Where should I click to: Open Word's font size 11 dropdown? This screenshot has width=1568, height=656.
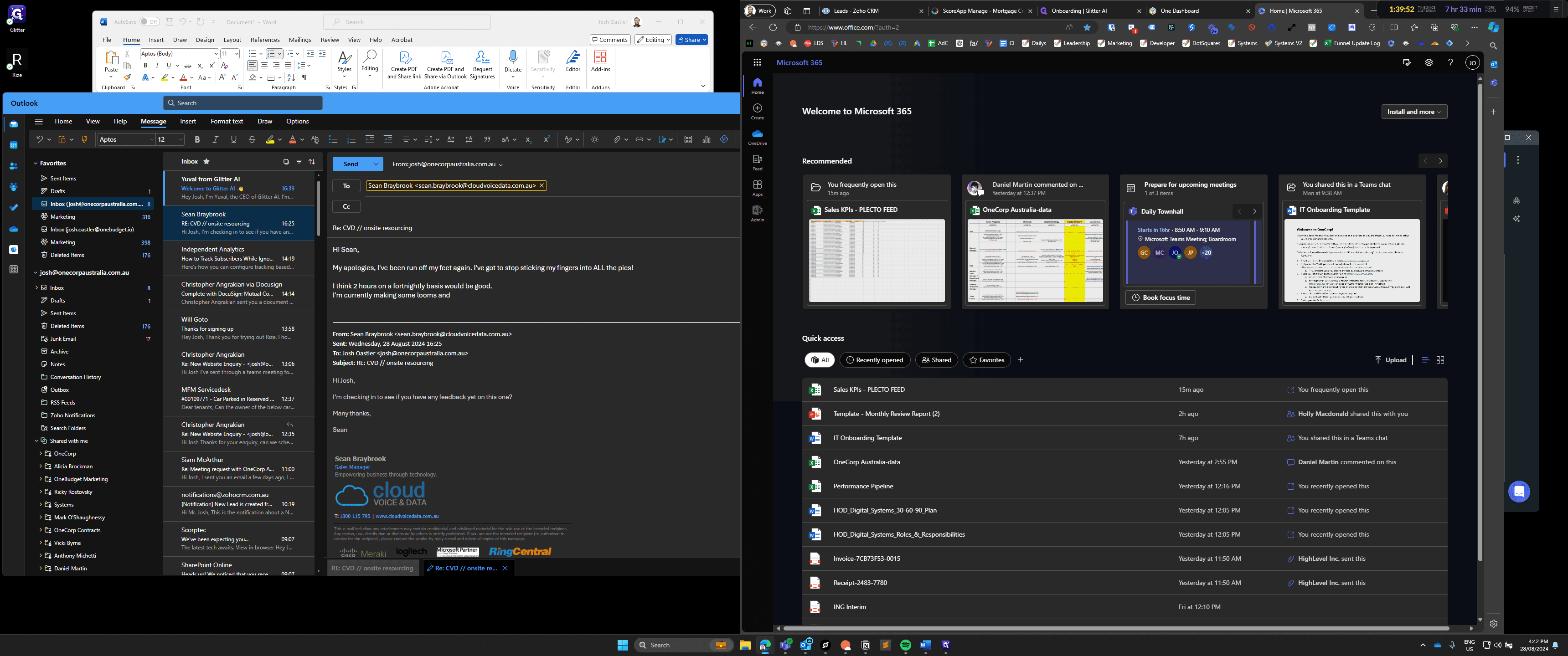coord(237,54)
